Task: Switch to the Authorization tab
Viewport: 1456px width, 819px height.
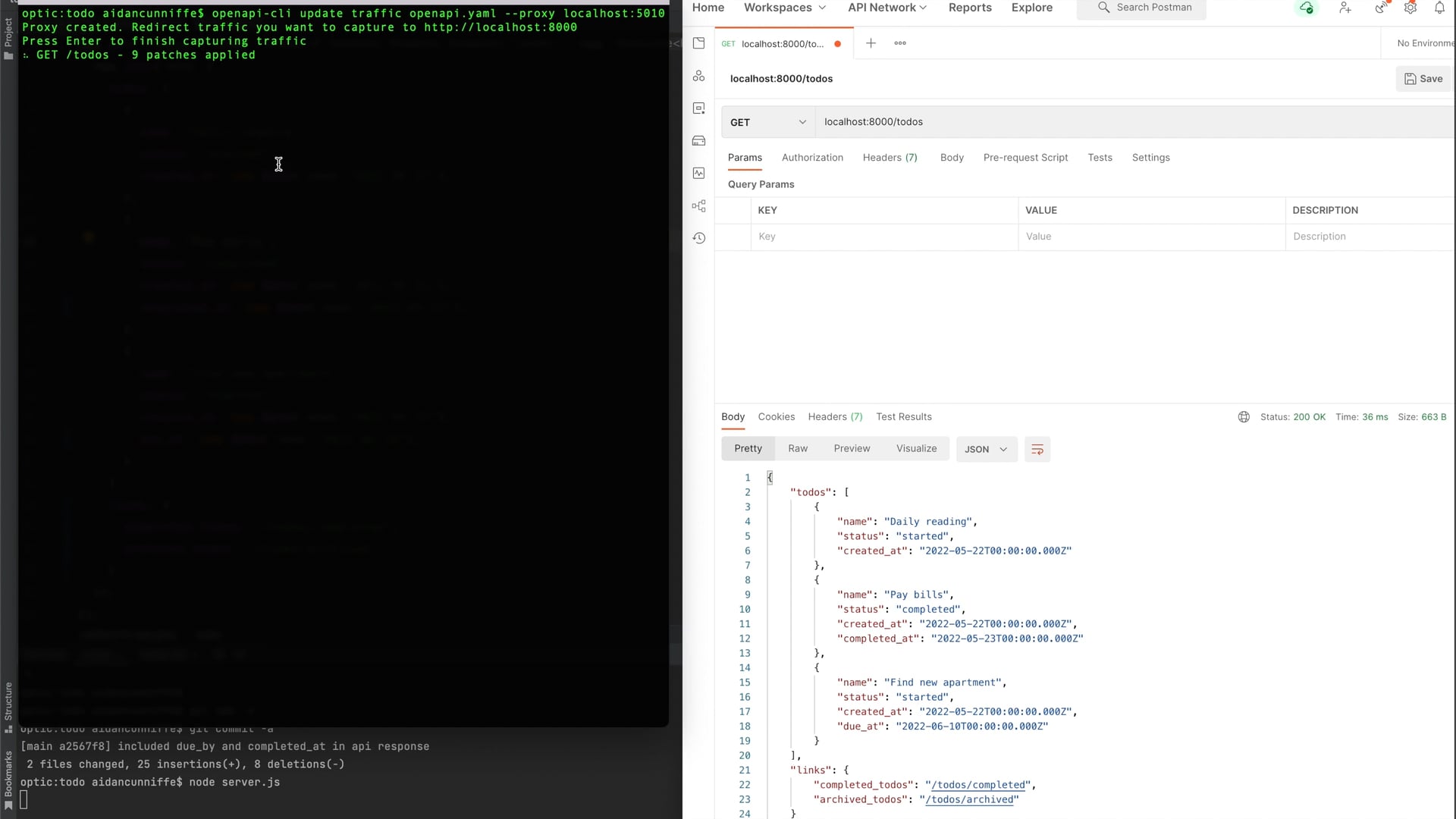Action: (812, 157)
